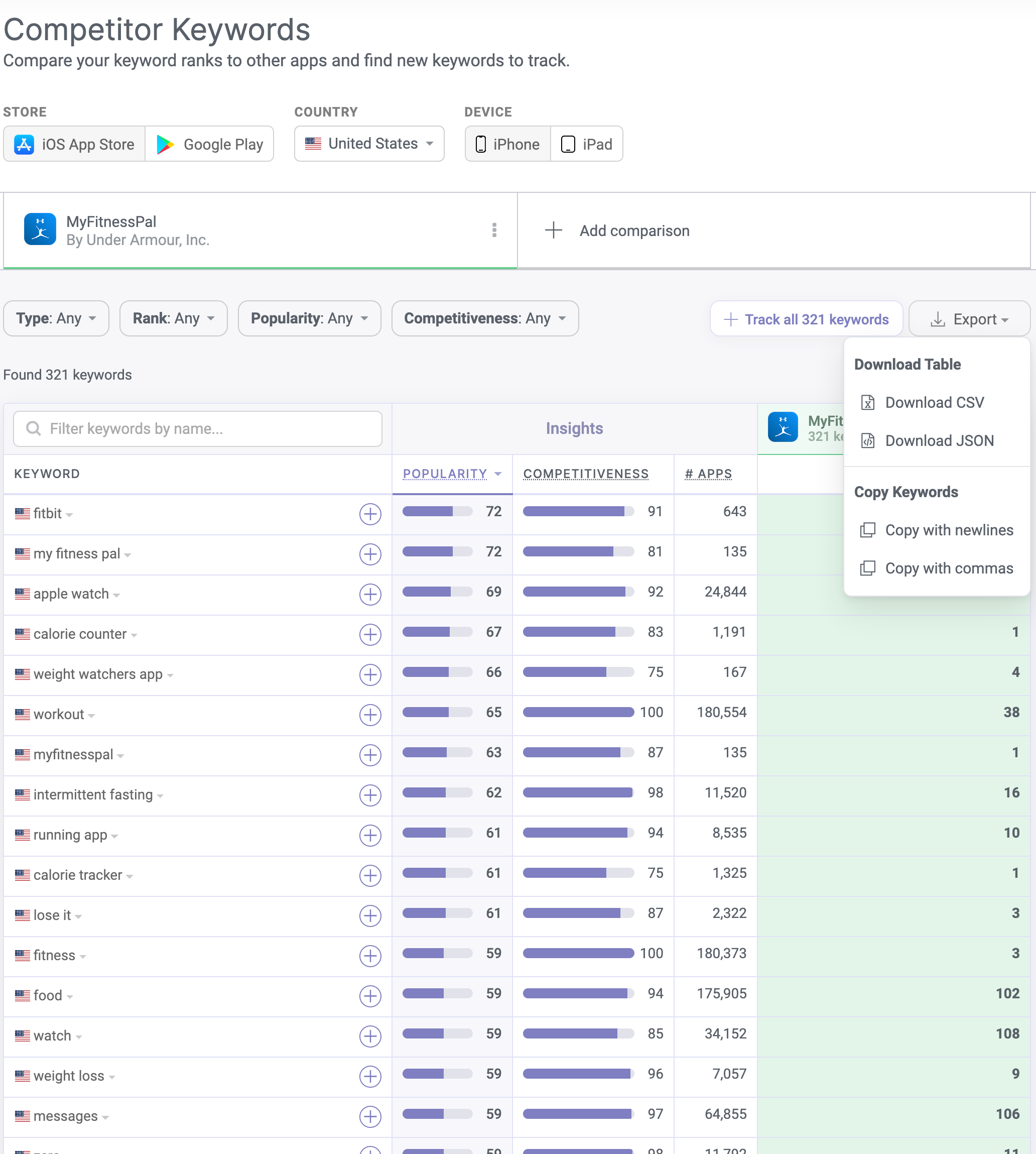Click plus icon for calorie tracker
Image resolution: width=1036 pixels, height=1154 pixels.
(370, 875)
